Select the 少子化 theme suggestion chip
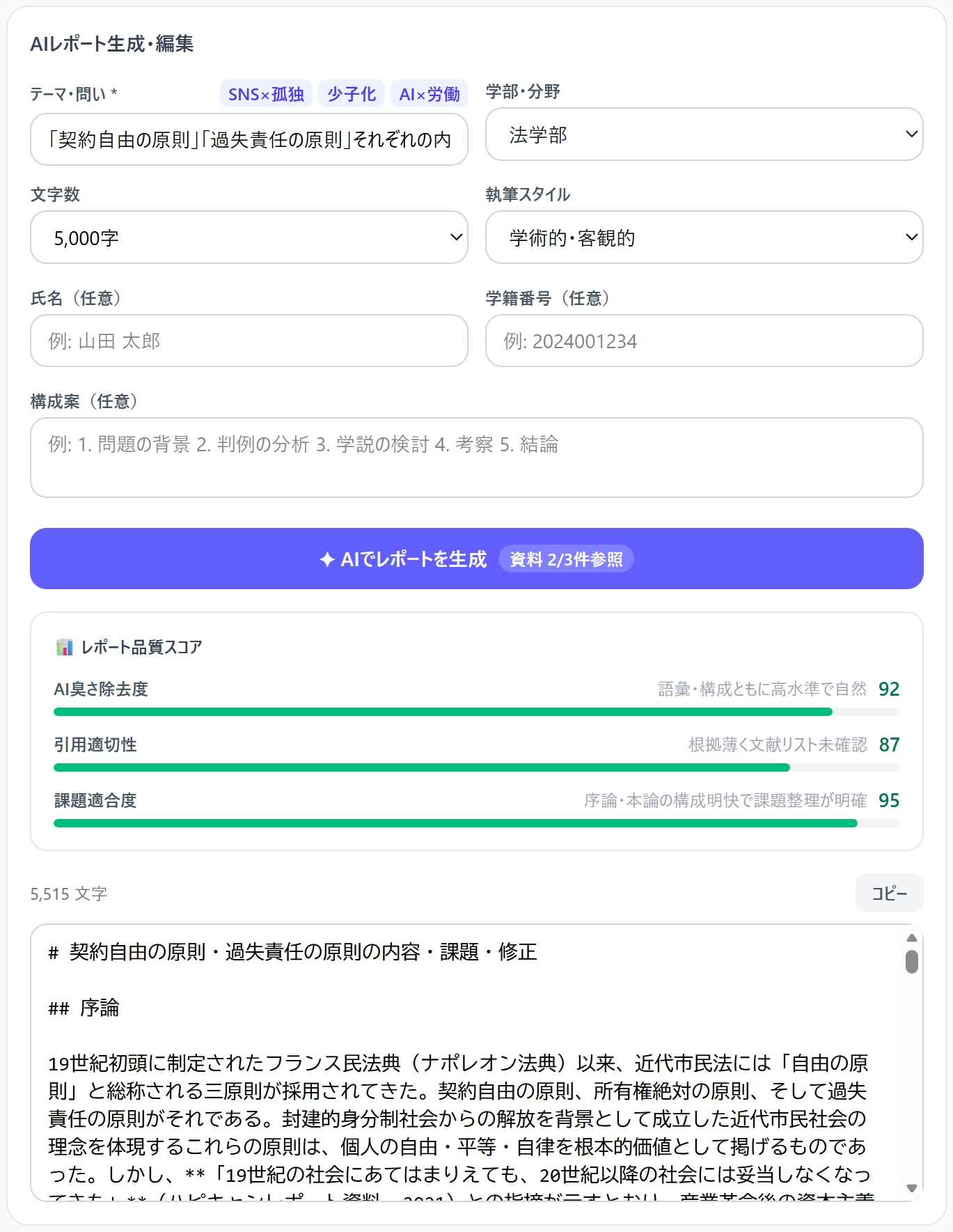This screenshot has width=953, height=1232. point(352,94)
